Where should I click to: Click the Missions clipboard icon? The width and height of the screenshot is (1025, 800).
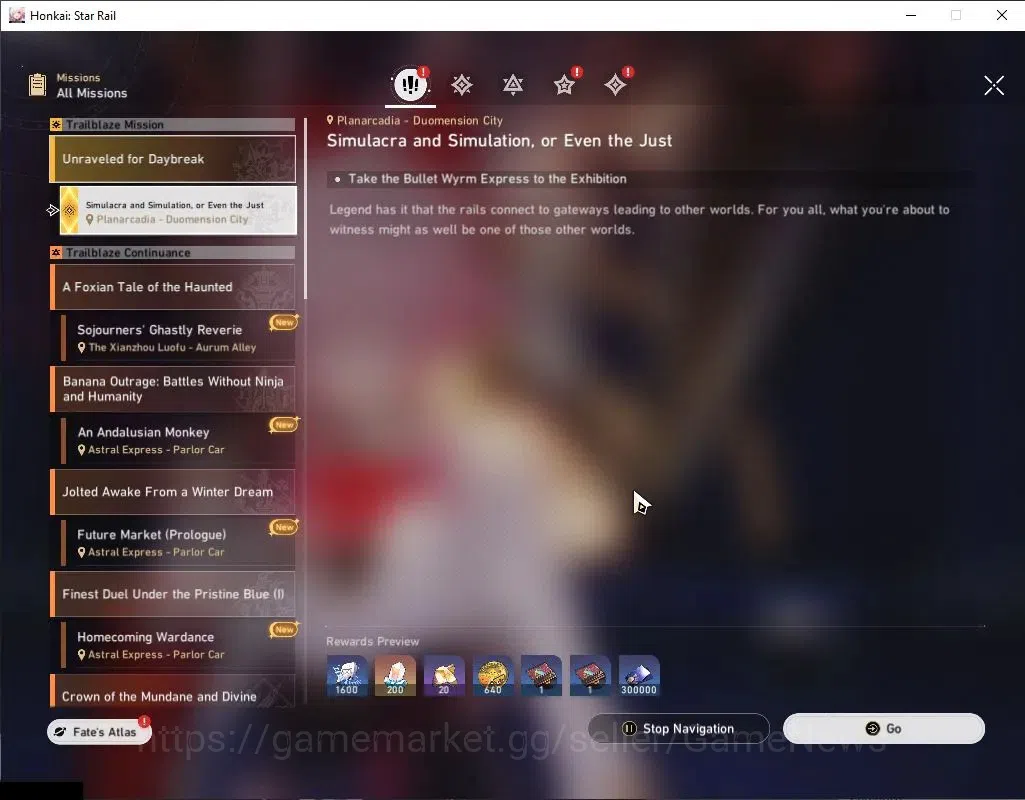pyautogui.click(x=37, y=85)
